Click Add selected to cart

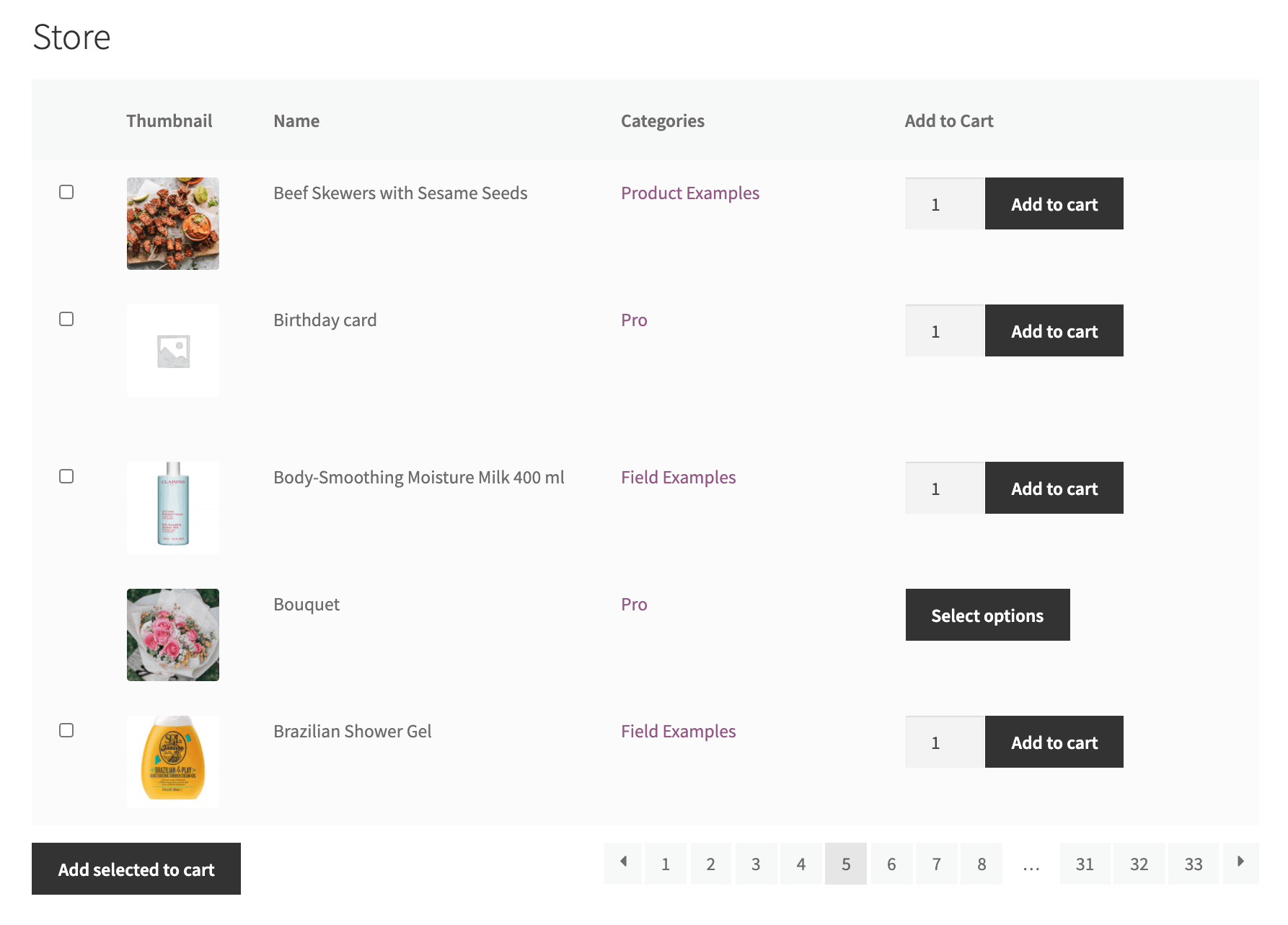[x=136, y=869]
